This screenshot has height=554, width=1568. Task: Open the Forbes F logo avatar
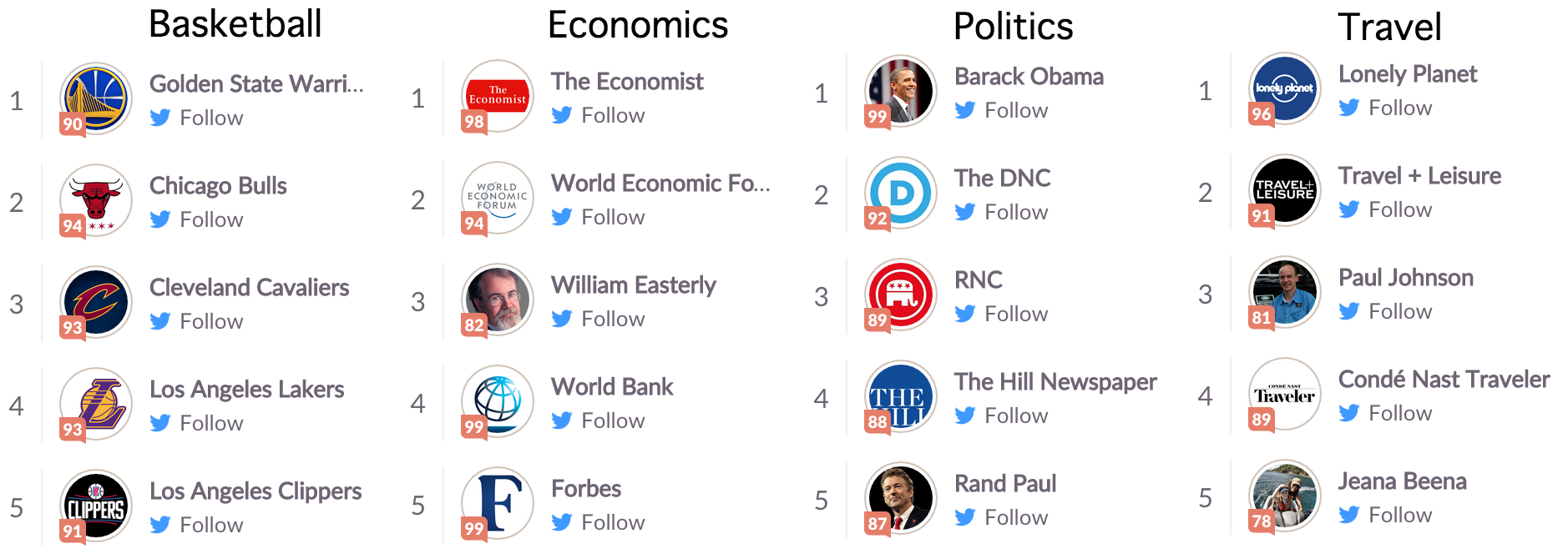498,503
